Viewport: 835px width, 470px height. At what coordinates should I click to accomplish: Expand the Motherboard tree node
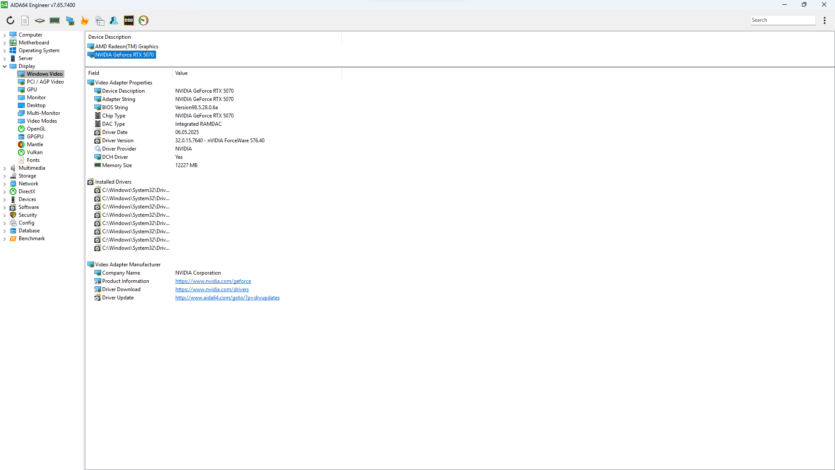(x=5, y=43)
